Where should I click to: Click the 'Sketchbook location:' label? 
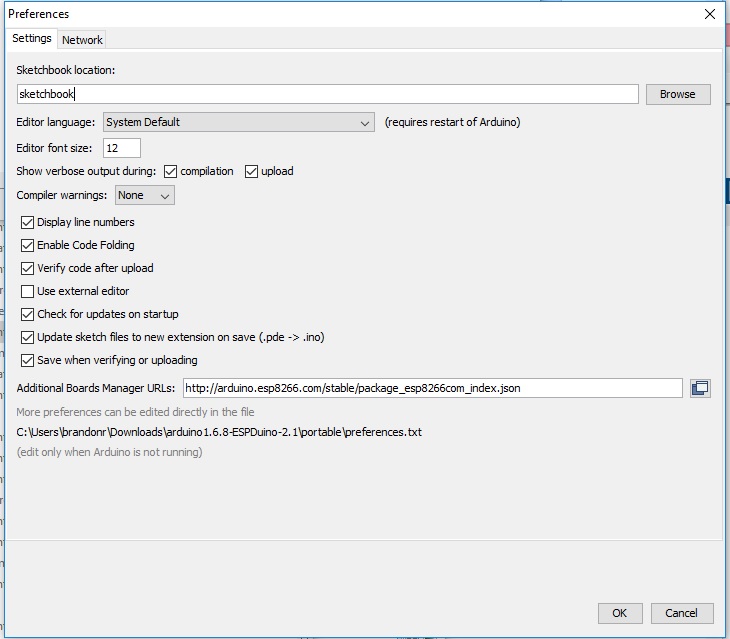(66, 70)
